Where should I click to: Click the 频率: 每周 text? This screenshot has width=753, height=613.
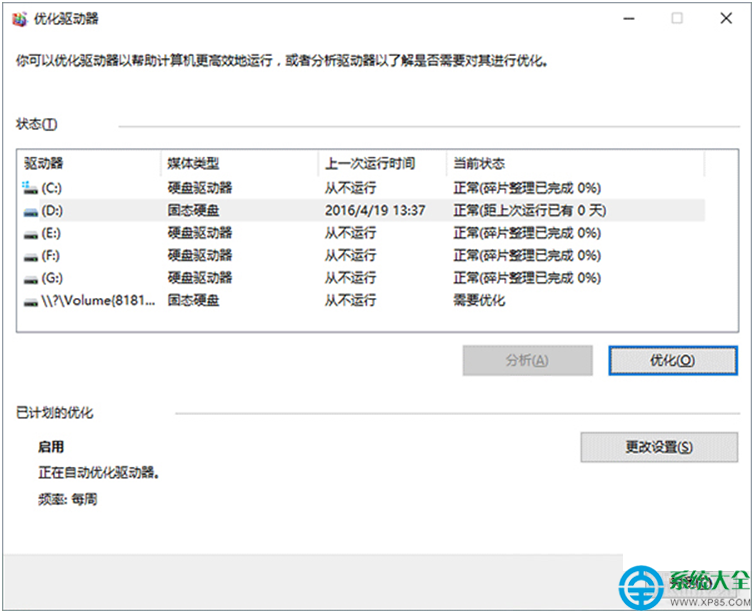(68, 500)
